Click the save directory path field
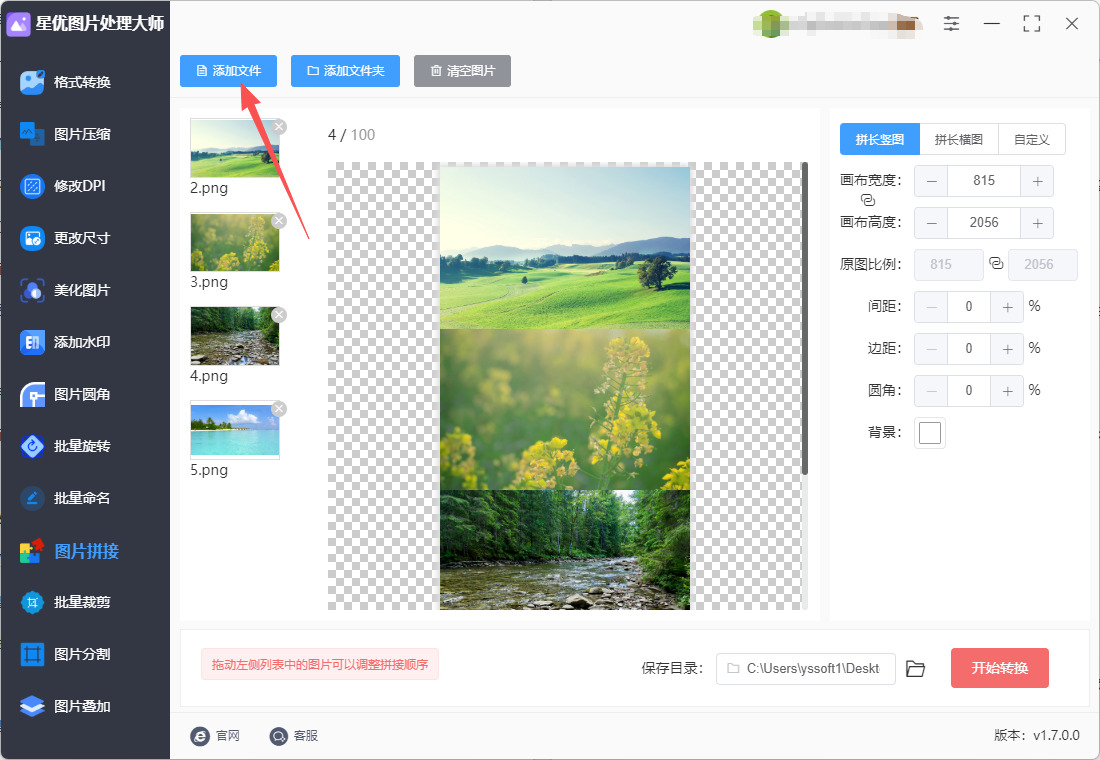 tap(805, 669)
